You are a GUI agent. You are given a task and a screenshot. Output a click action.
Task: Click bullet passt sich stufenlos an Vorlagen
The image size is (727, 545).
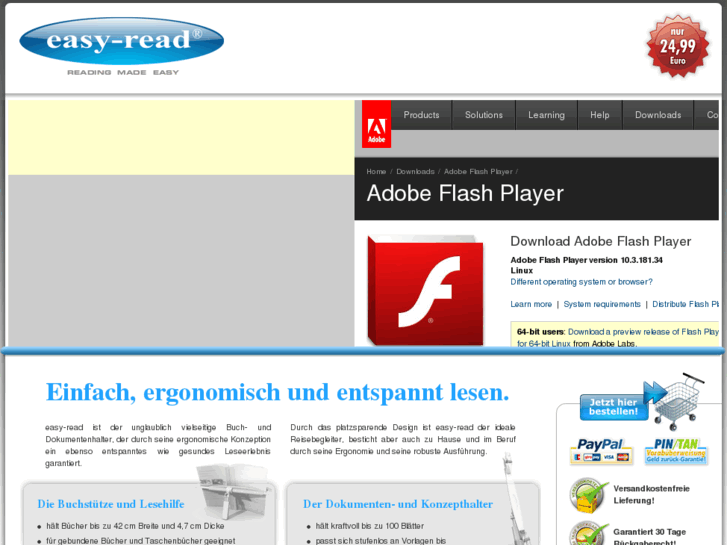(381, 541)
